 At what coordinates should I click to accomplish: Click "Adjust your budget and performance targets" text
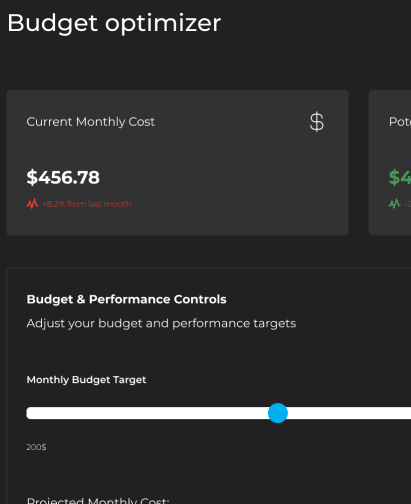[x=161, y=324]
